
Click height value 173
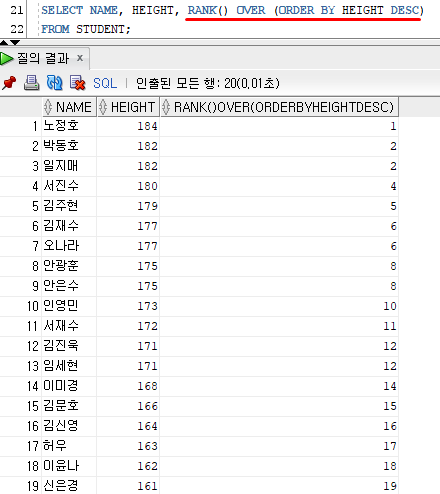pyautogui.click(x=147, y=306)
